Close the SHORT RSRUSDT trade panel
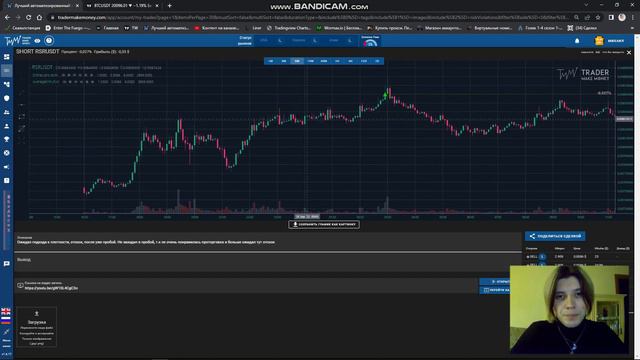 pyautogui.click(x=629, y=53)
